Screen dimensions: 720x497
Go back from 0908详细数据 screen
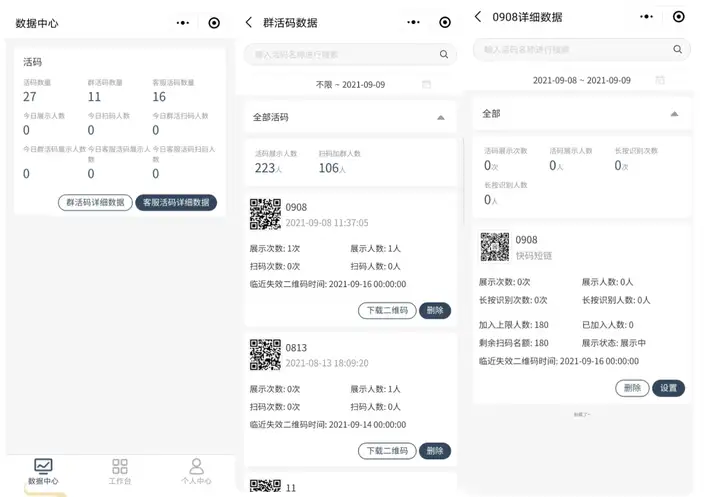[x=478, y=17]
